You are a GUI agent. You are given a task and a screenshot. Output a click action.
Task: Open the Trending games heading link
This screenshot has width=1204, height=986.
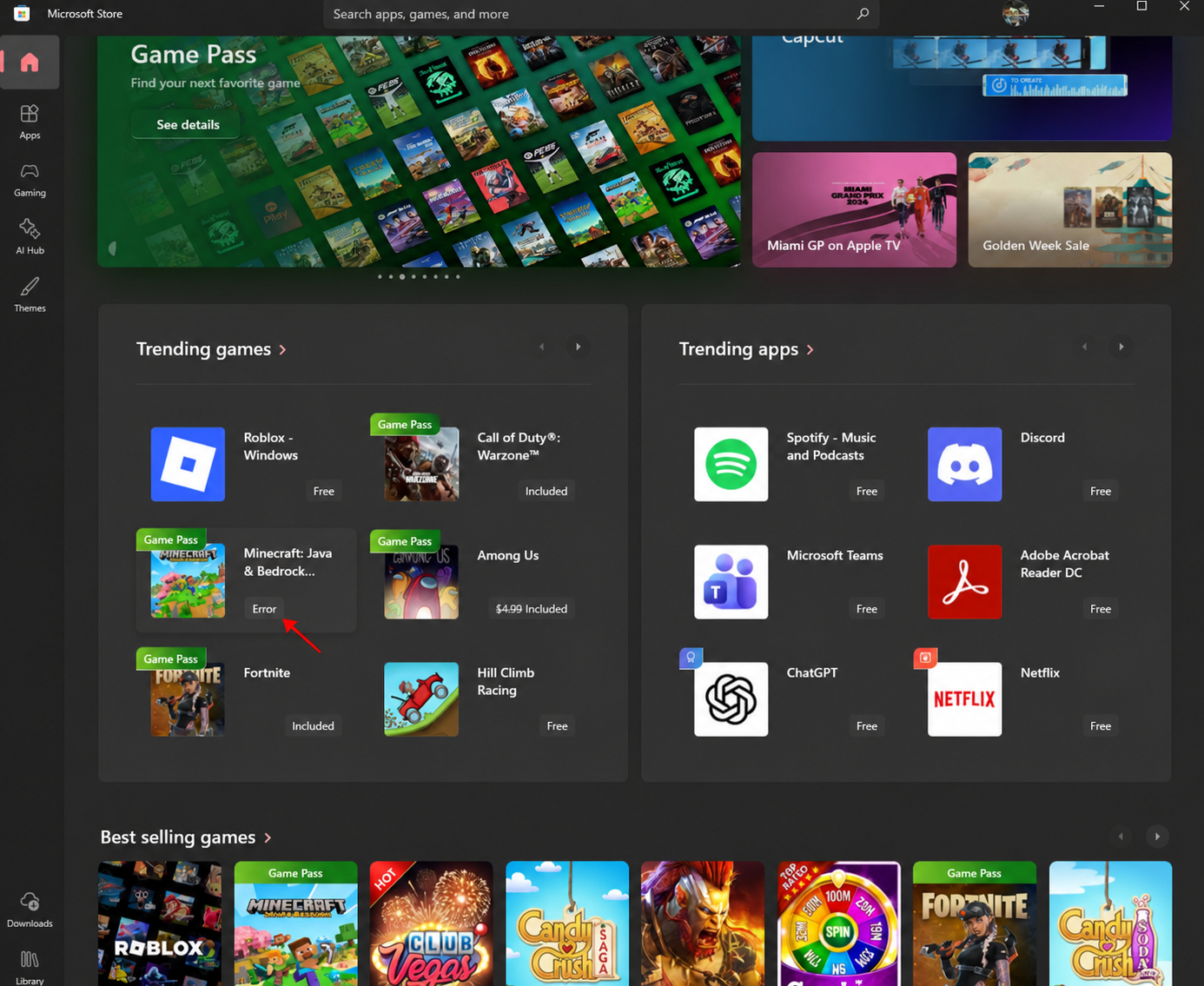tap(211, 349)
